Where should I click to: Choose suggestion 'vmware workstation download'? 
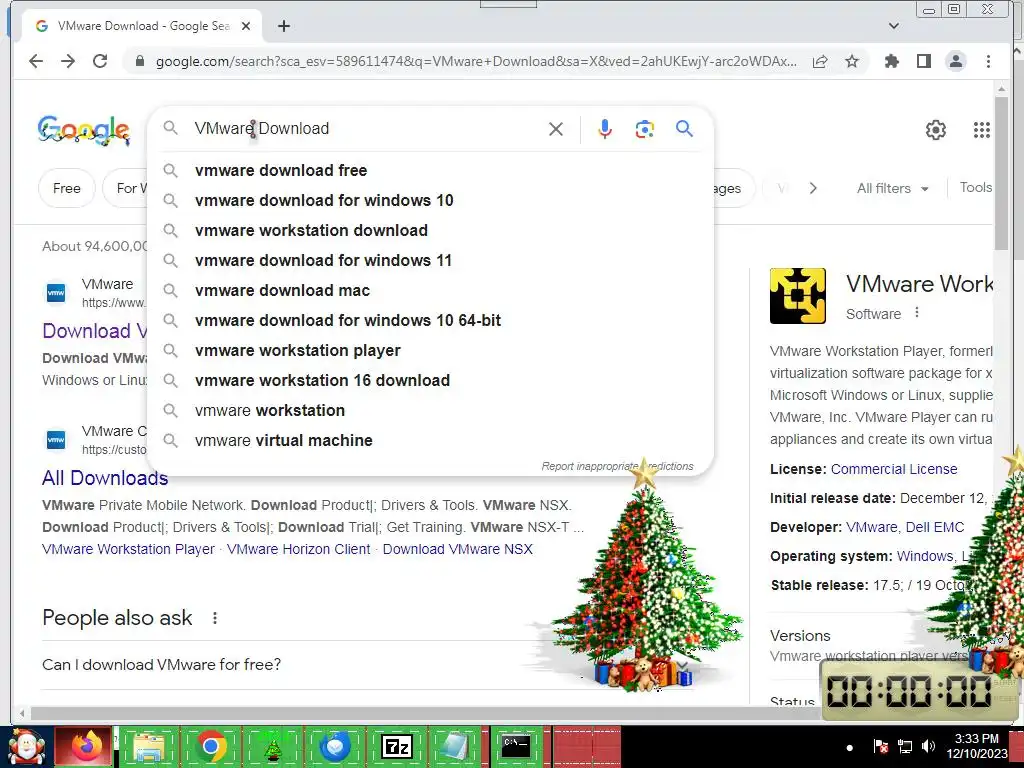[430, 231]
